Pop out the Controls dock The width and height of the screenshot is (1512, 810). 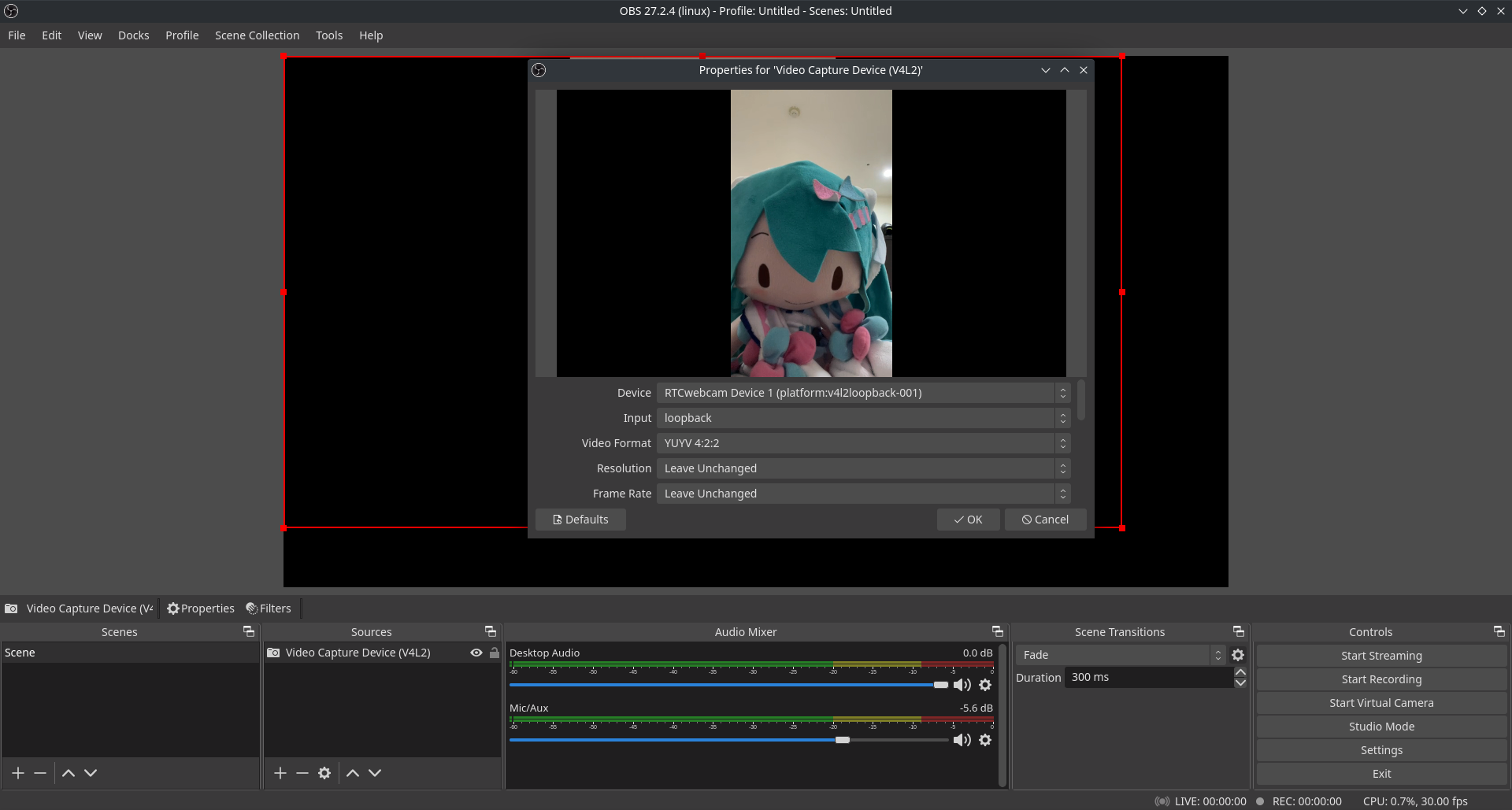tap(1499, 631)
